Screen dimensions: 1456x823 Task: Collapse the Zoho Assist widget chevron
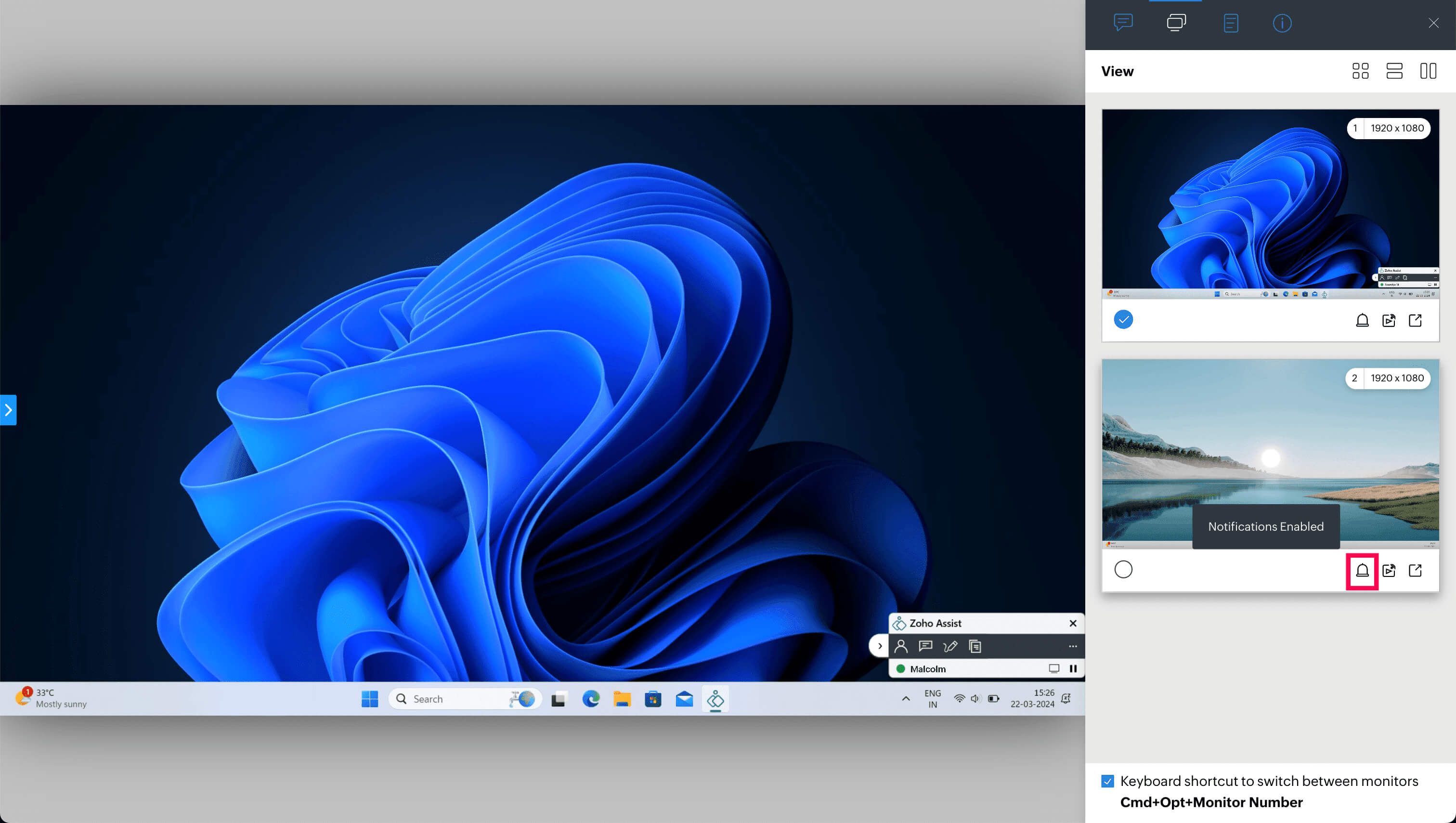pos(880,646)
